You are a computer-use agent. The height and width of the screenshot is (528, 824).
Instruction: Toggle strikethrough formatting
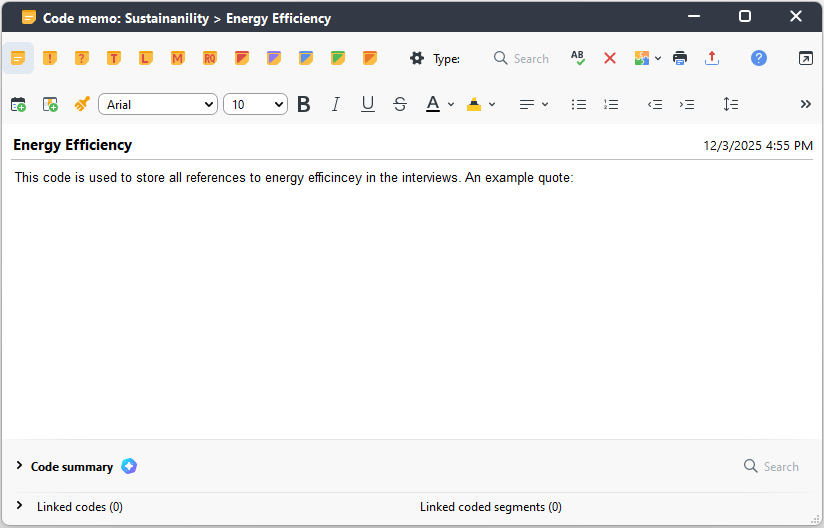point(400,104)
